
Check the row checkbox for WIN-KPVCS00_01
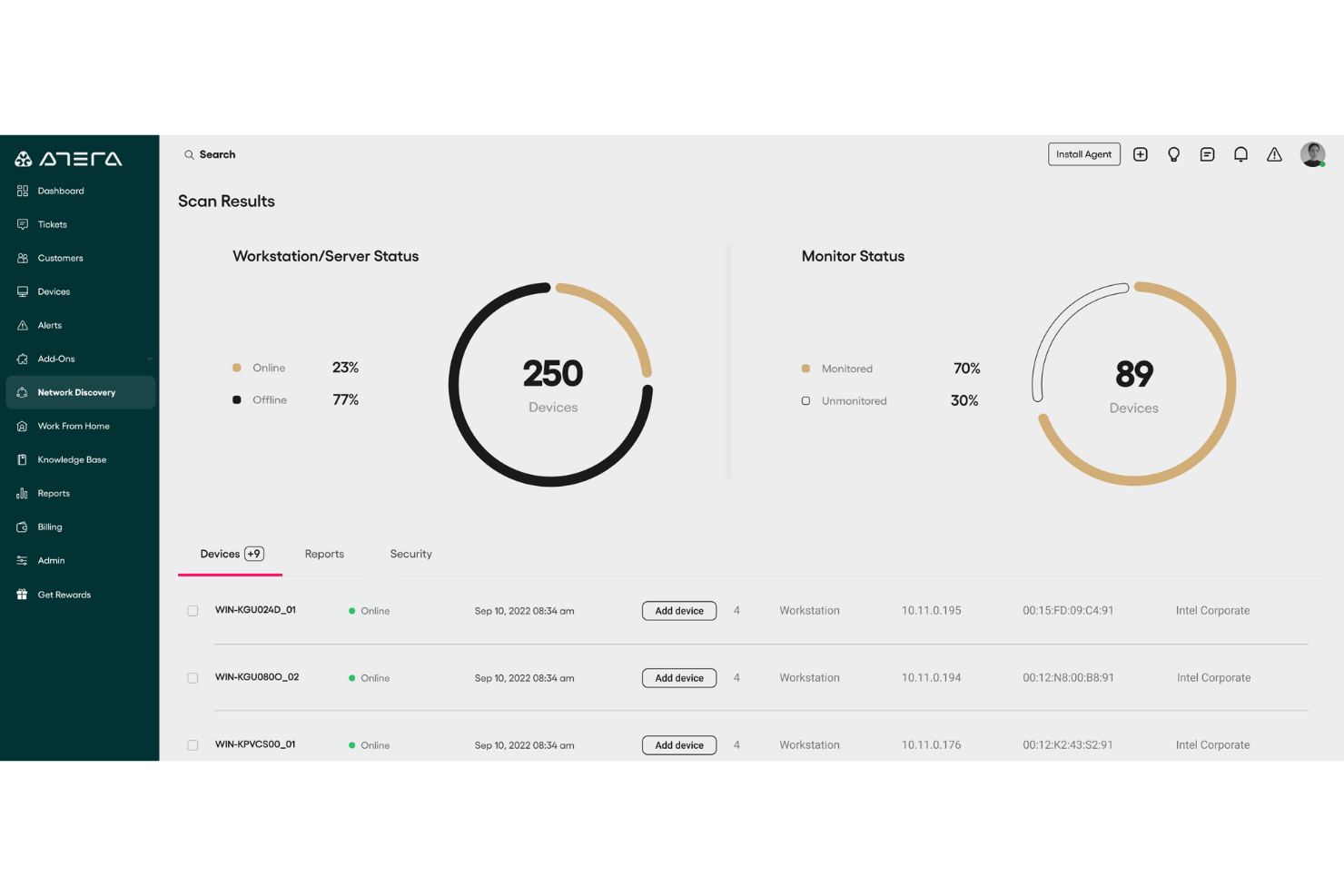tap(193, 744)
